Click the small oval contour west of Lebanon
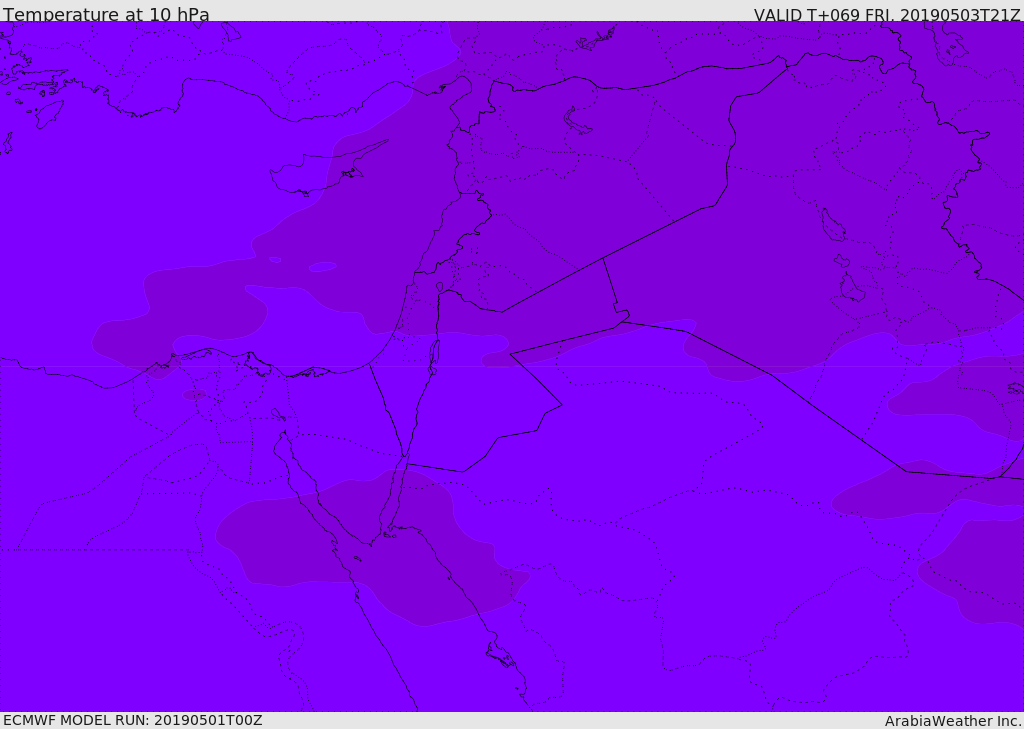This screenshot has height=729, width=1024. pos(322,267)
